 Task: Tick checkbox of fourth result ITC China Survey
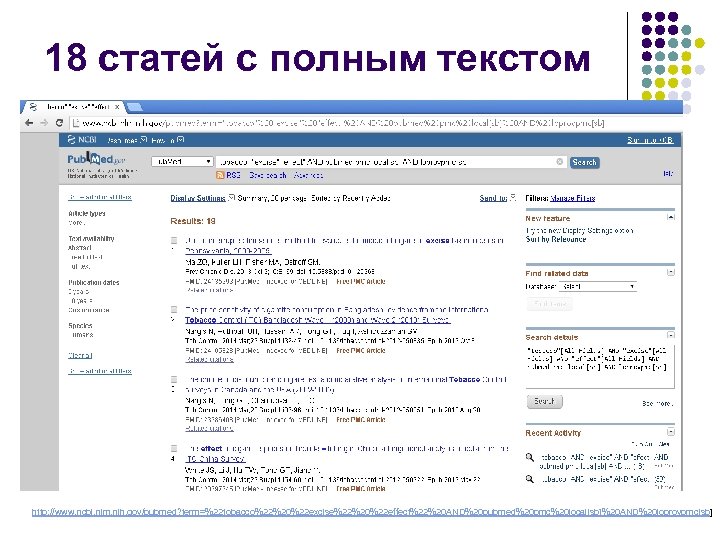click(174, 448)
